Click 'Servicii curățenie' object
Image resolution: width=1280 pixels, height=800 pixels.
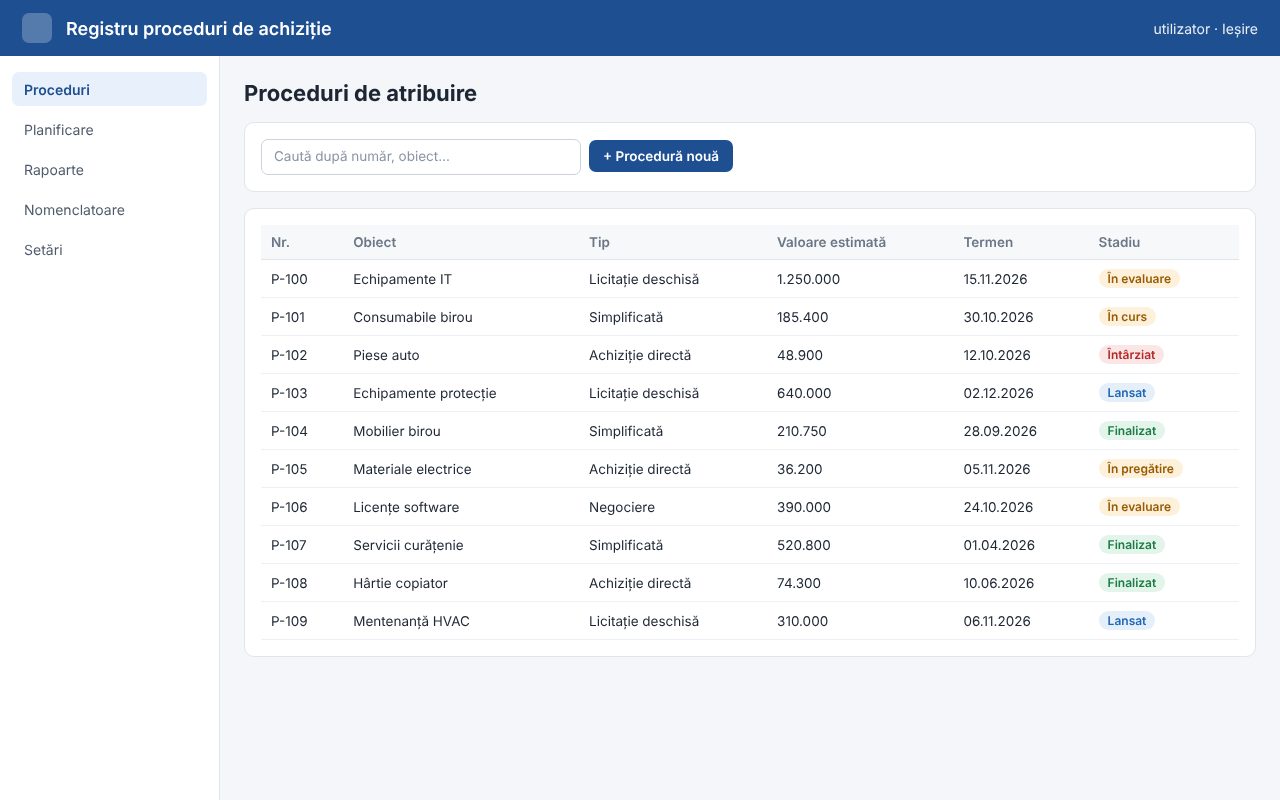[408, 545]
